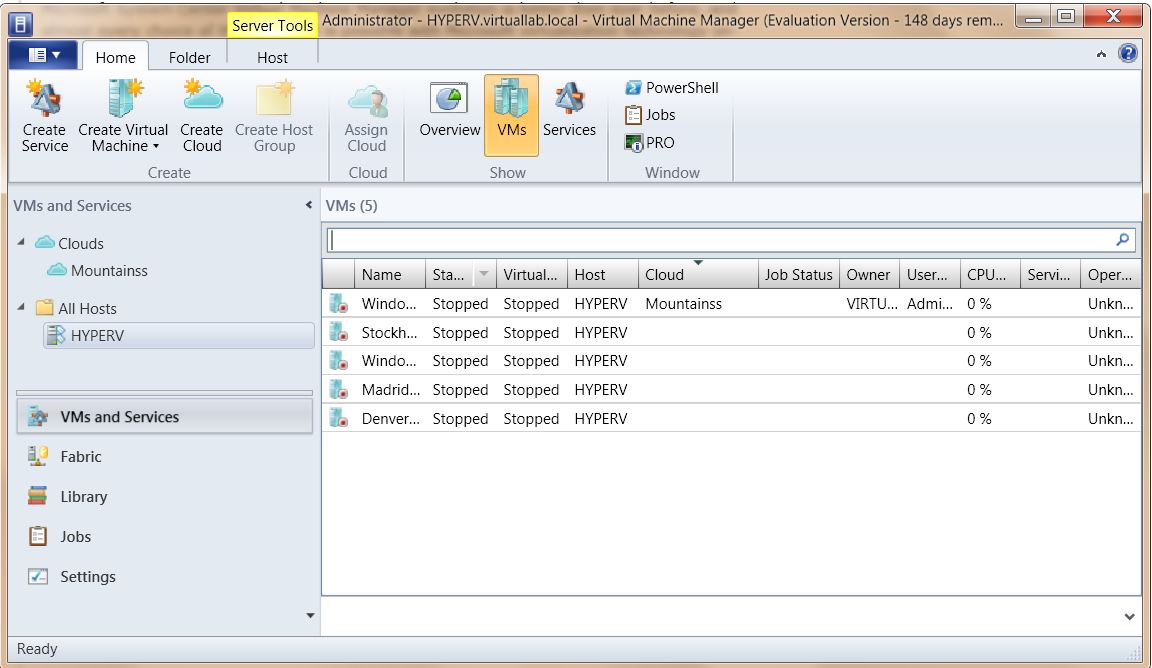The width and height of the screenshot is (1152, 668).
Task: Click the Assign Cloud icon
Action: (x=366, y=101)
